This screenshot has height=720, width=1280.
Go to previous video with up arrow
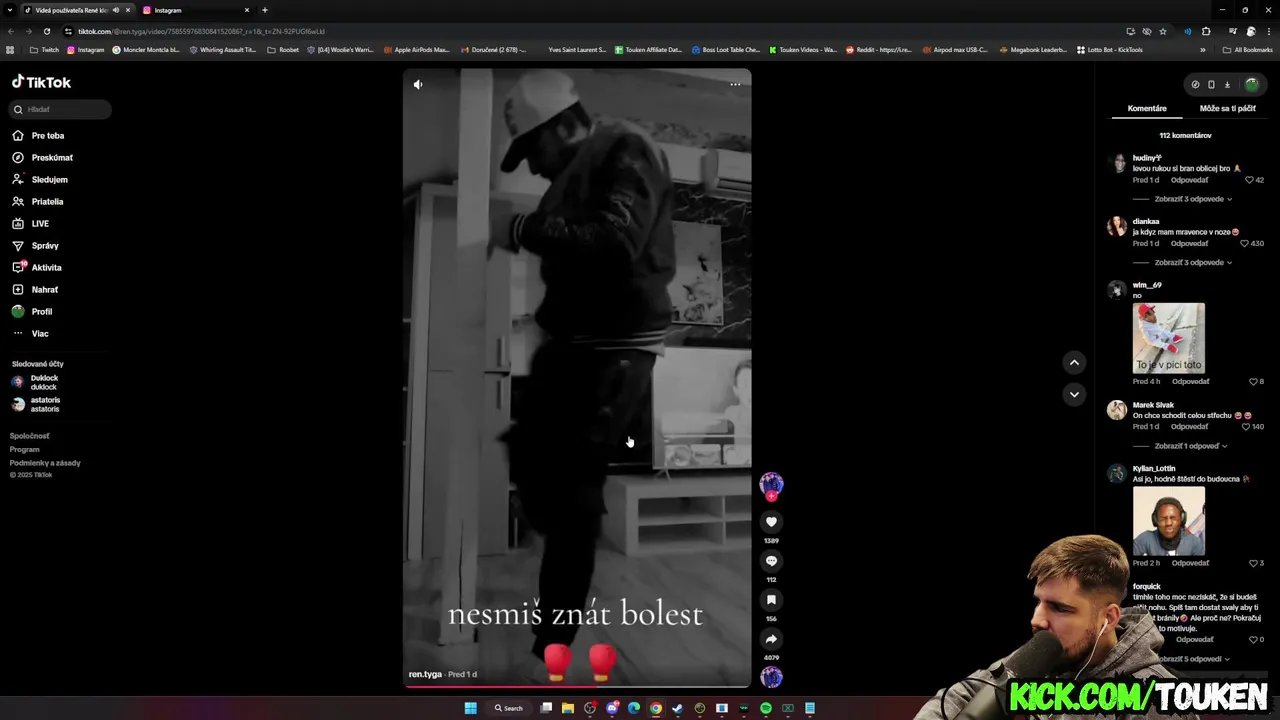1074,362
